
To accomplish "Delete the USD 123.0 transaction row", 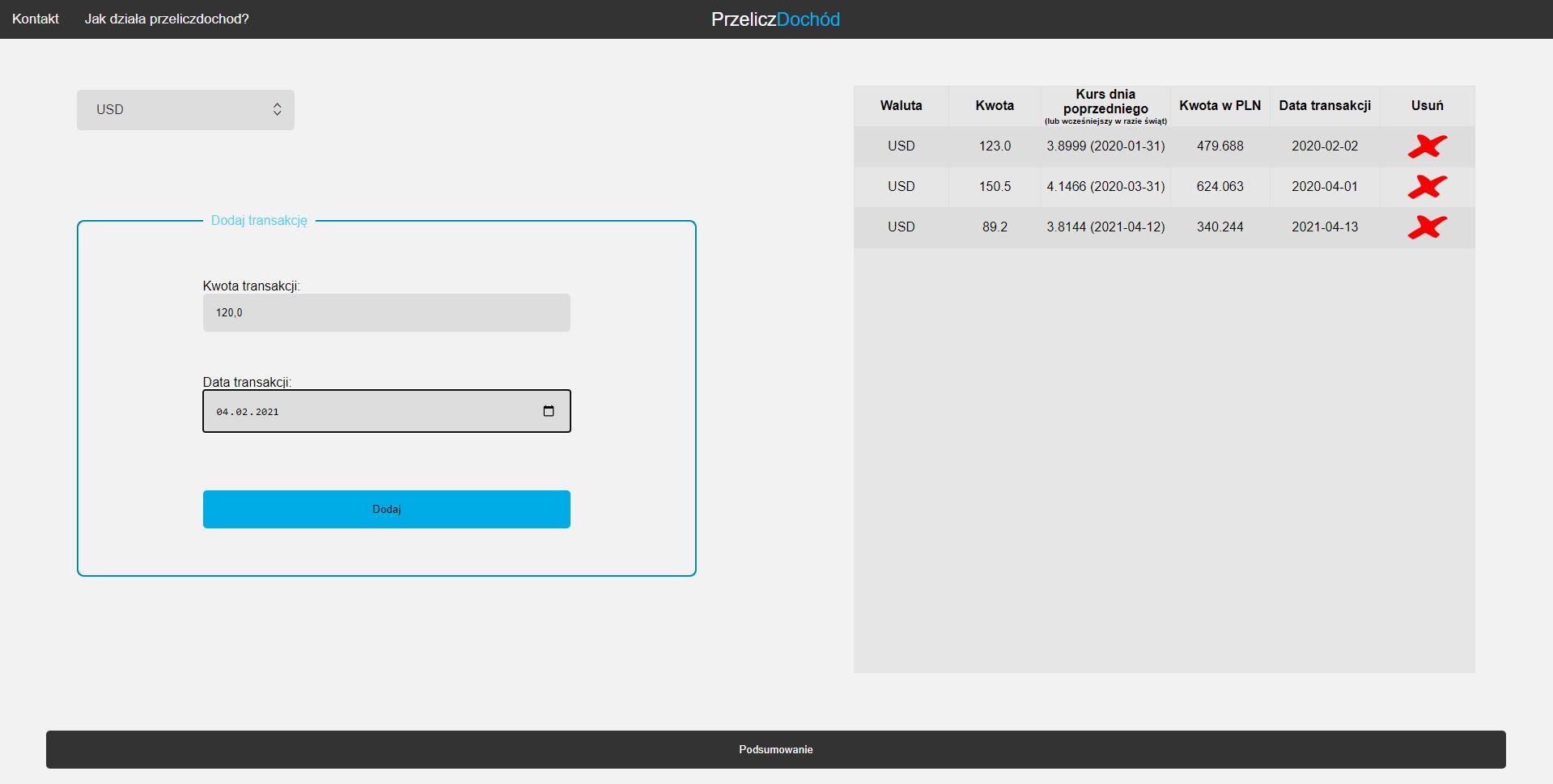I will click(1428, 146).
